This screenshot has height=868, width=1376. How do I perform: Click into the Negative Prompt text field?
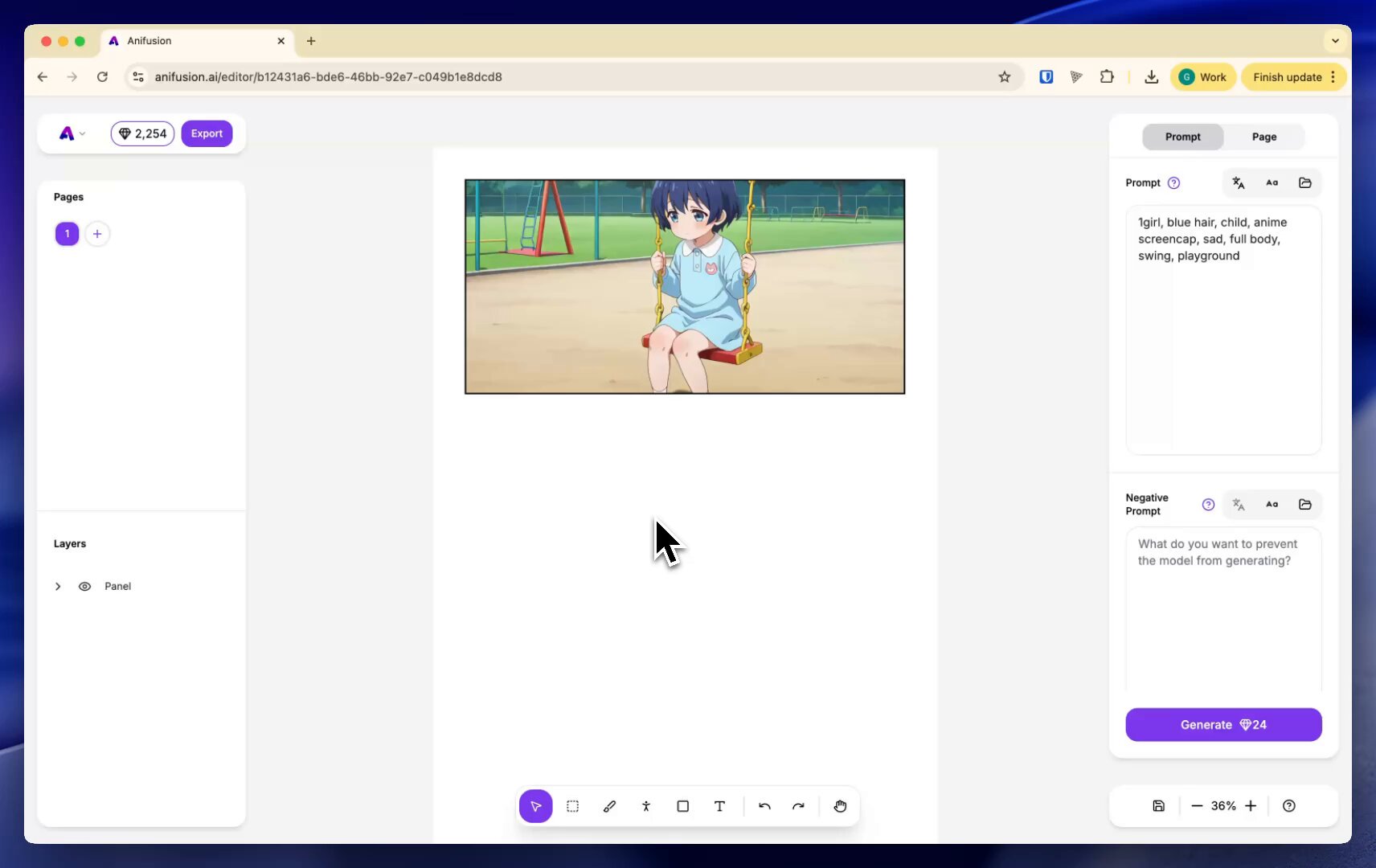(x=1223, y=609)
